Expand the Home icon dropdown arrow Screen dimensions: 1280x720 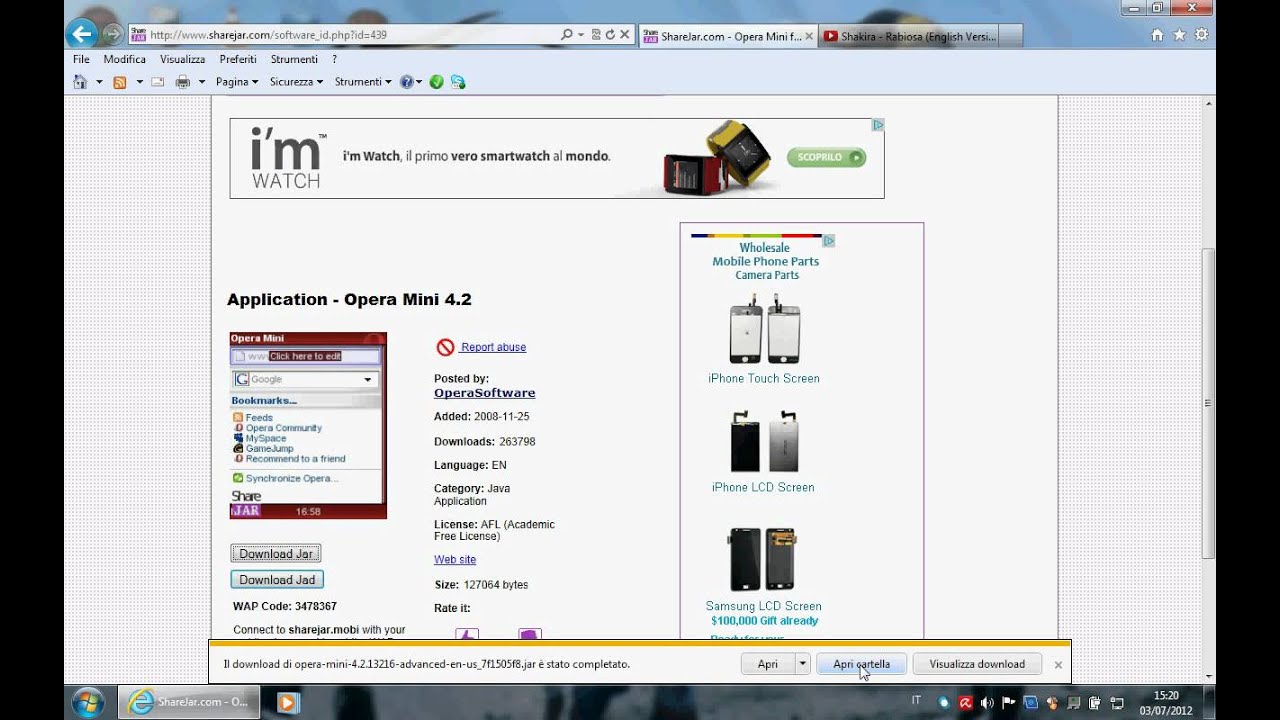98,82
